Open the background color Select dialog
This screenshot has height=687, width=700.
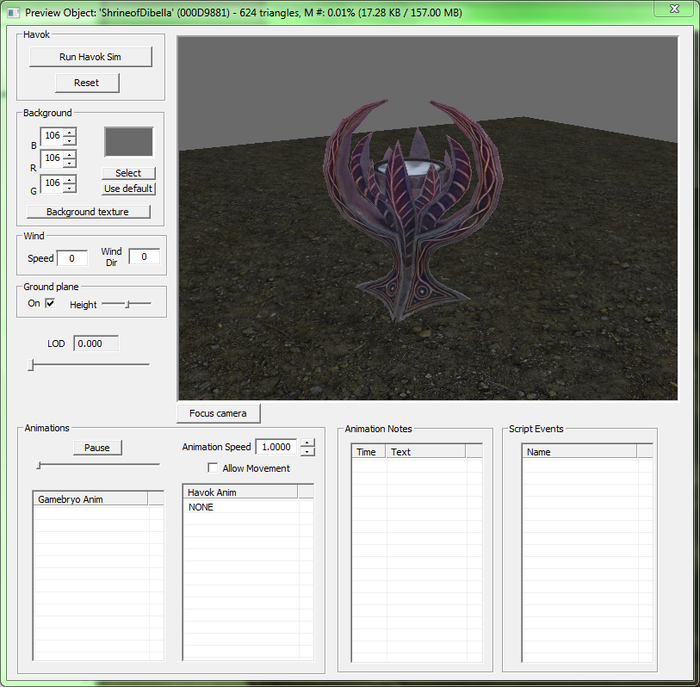(x=129, y=173)
